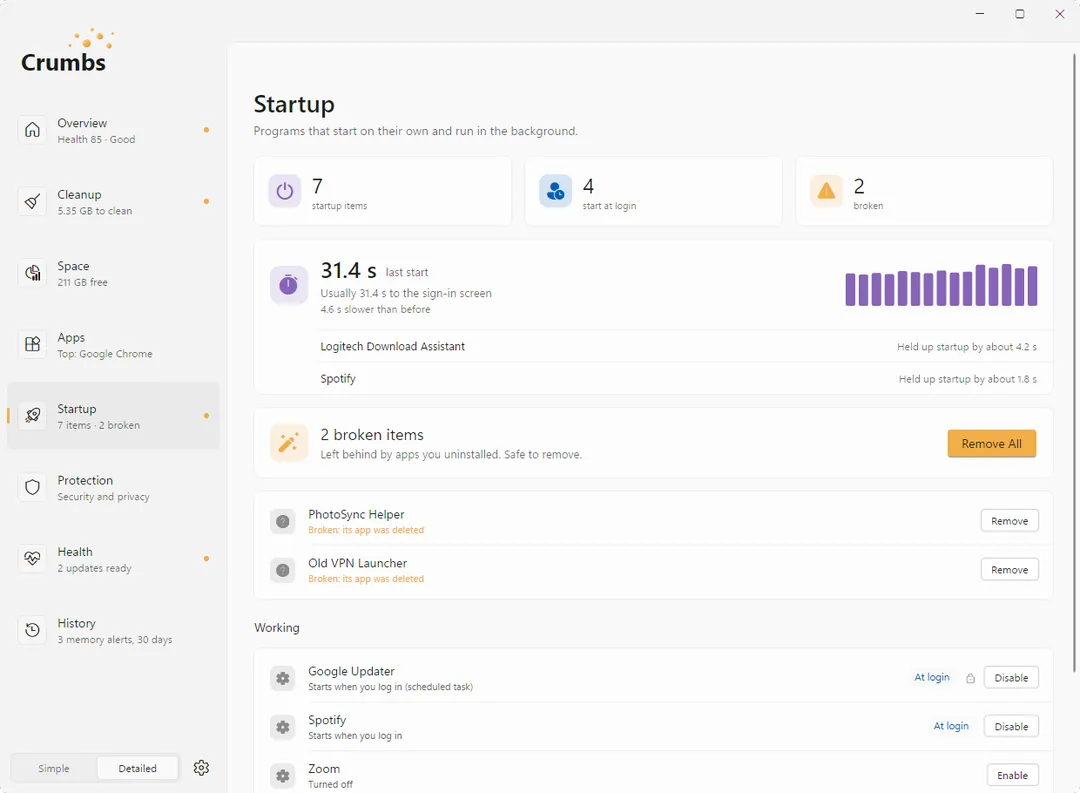The image size is (1080, 793).
Task: Click the '4.6 s slower than before' text
Action: (375, 309)
